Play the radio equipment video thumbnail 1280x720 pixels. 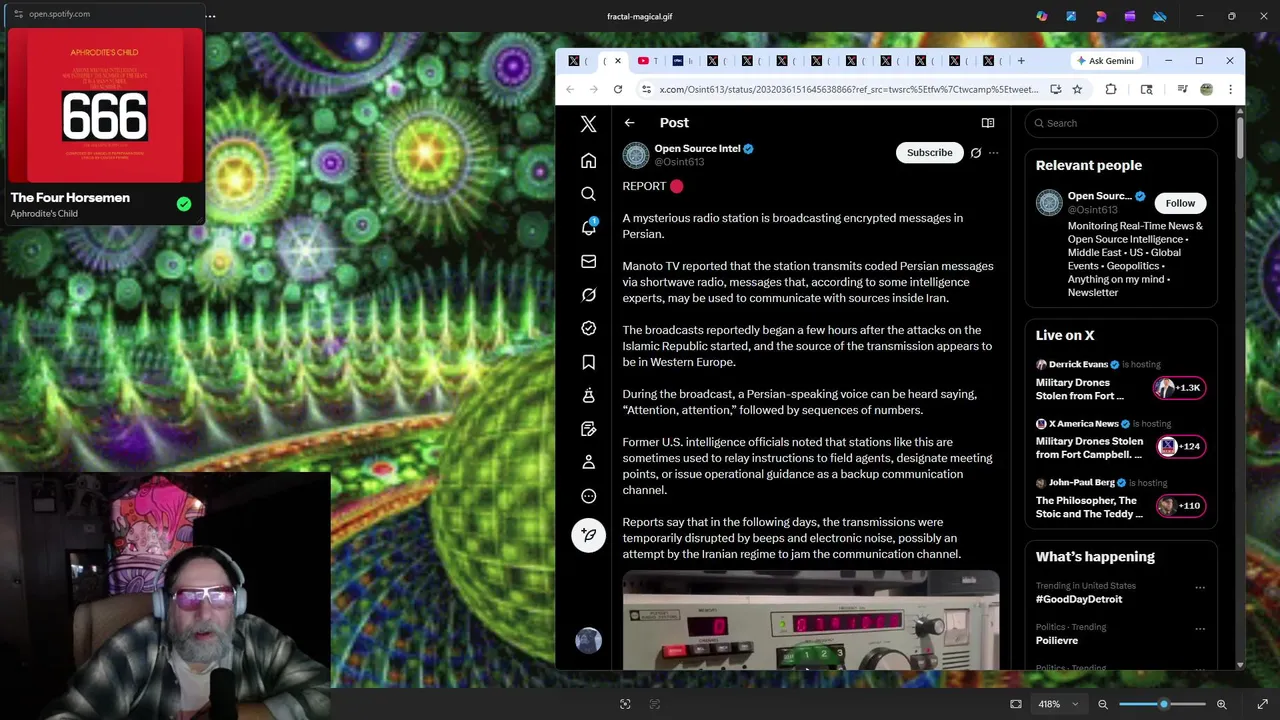[x=810, y=620]
